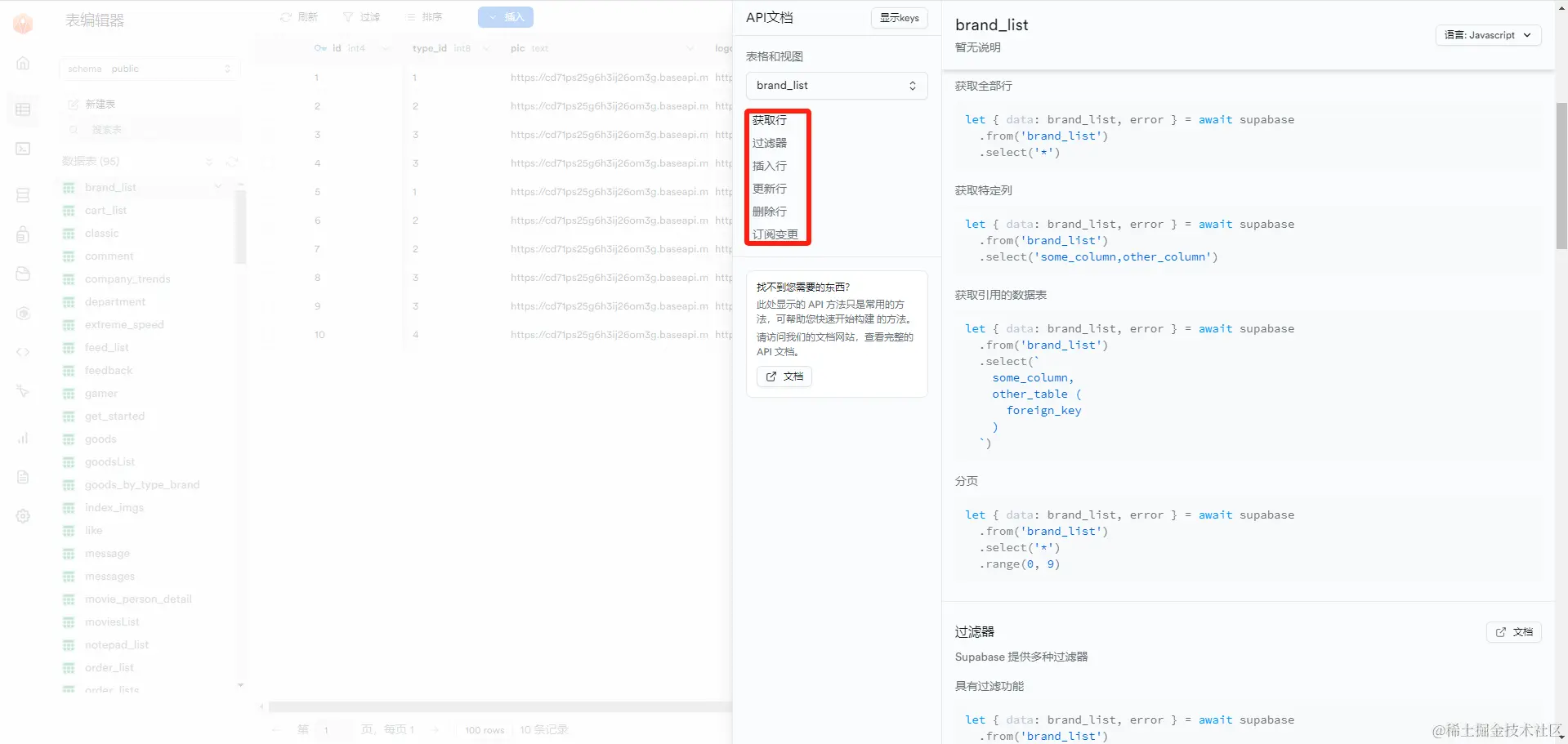Jump to the 过滤器 section
The height and width of the screenshot is (744, 1568).
tap(770, 143)
